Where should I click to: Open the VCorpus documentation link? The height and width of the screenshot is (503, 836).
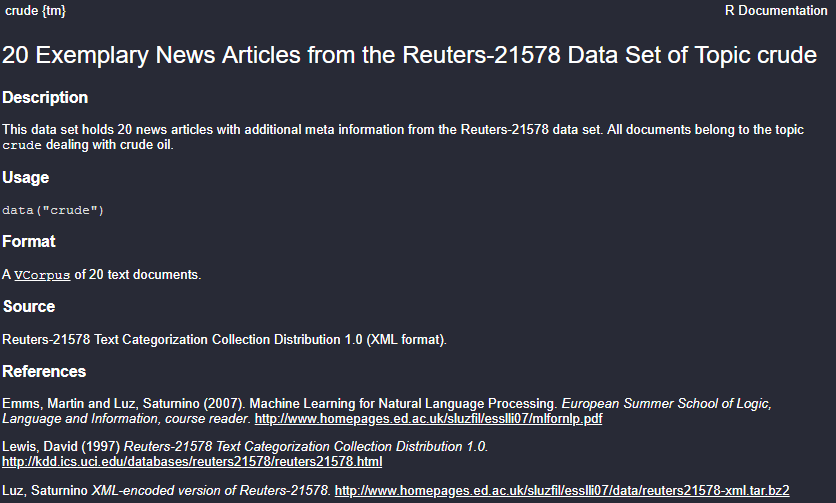pos(42,275)
